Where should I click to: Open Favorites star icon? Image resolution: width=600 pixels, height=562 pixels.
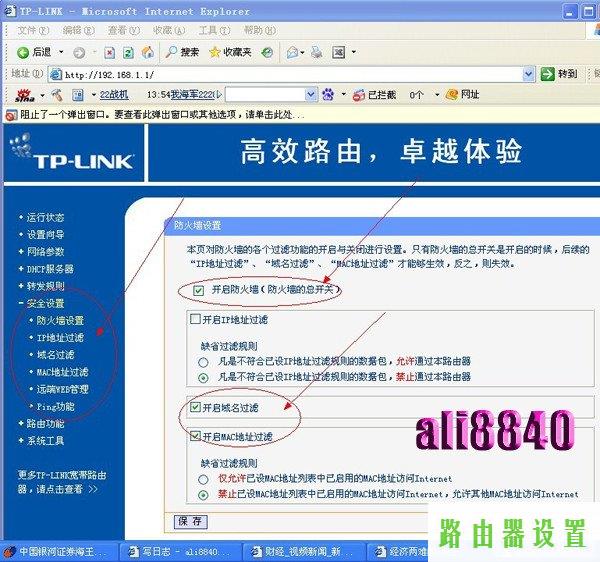pos(215,52)
